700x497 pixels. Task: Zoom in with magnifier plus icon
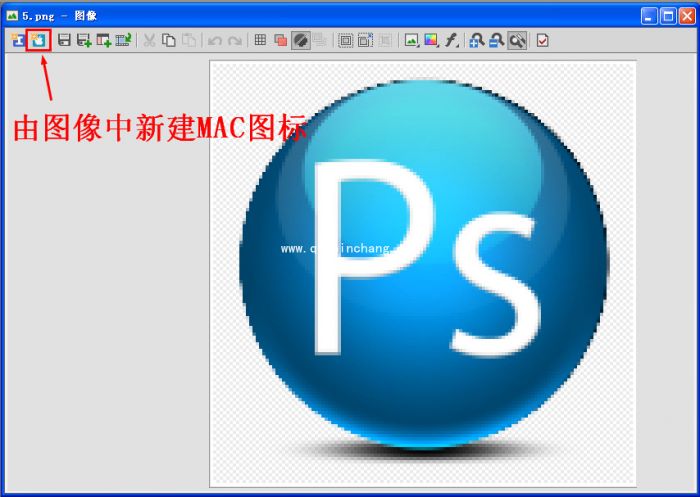(x=477, y=41)
